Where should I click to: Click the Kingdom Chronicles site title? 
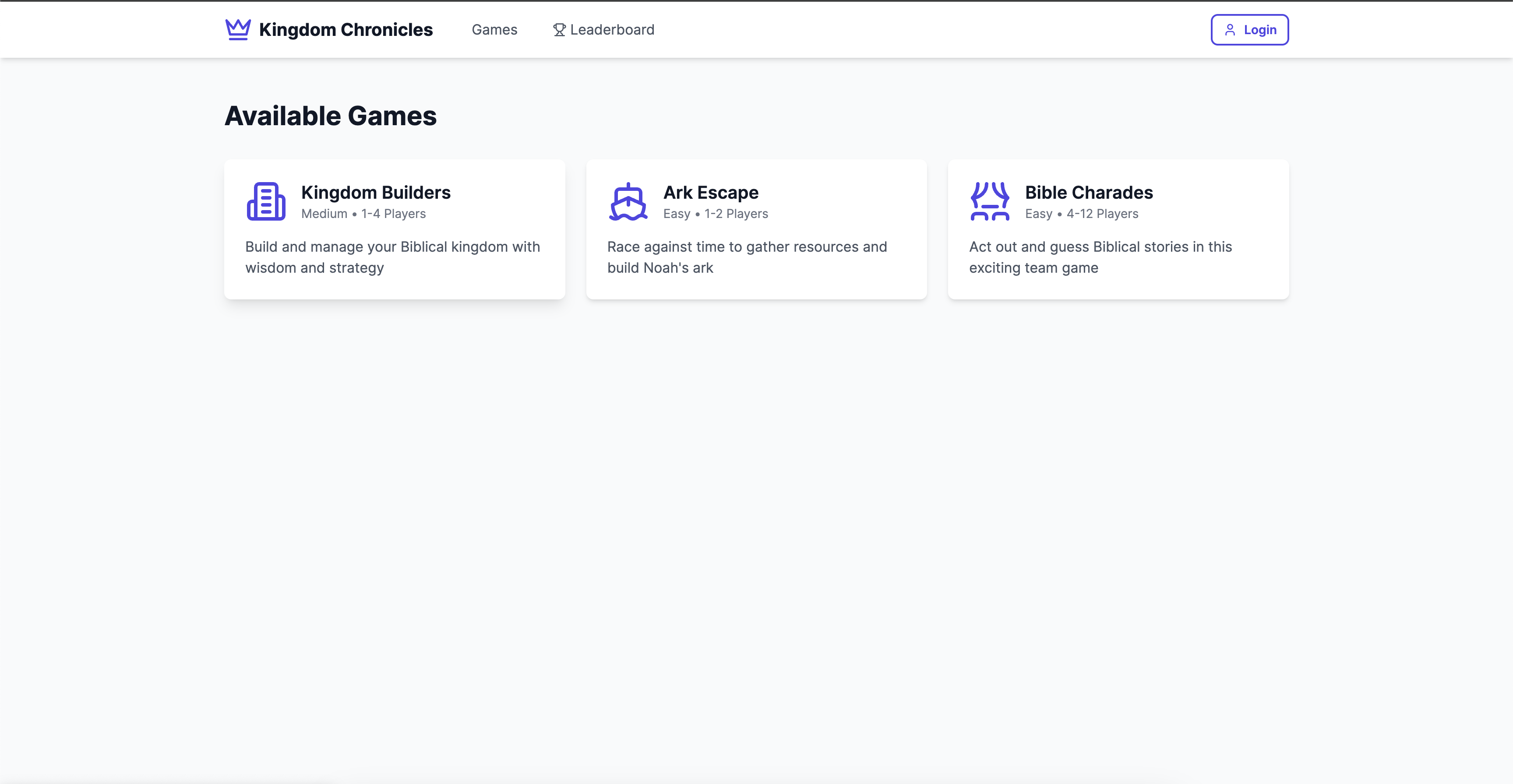tap(346, 30)
